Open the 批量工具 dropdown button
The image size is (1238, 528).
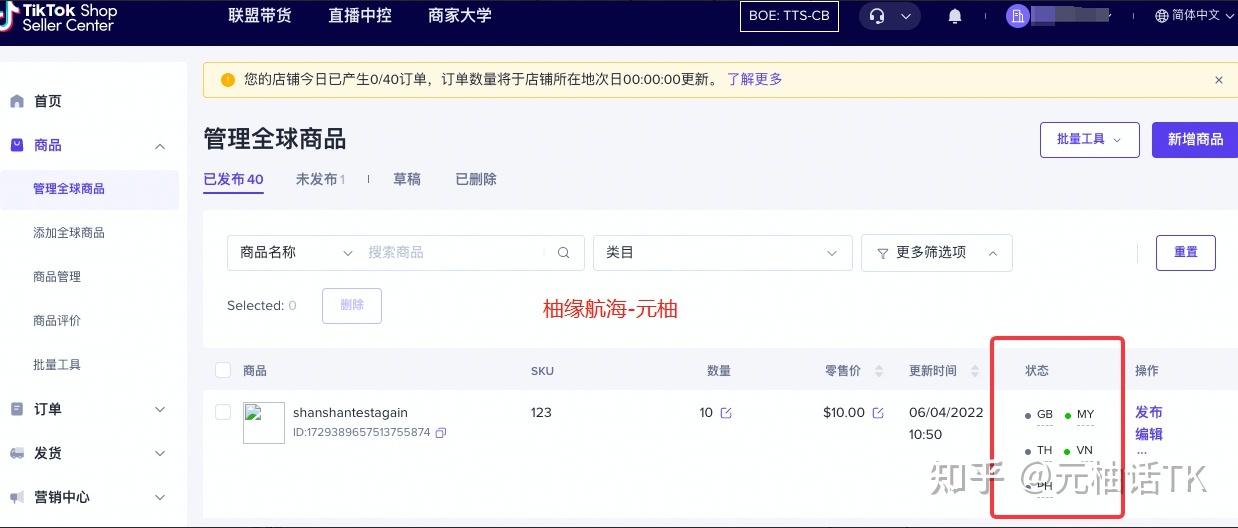[1090, 139]
